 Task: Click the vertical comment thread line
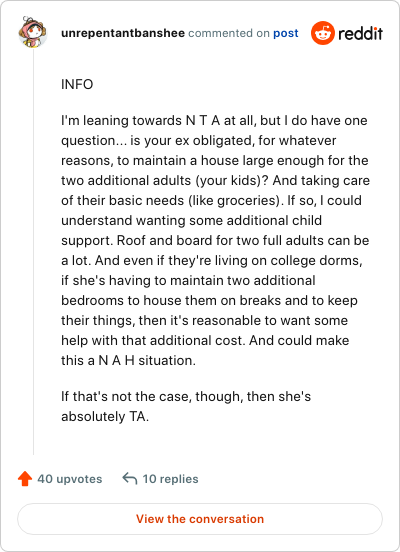pos(33,252)
